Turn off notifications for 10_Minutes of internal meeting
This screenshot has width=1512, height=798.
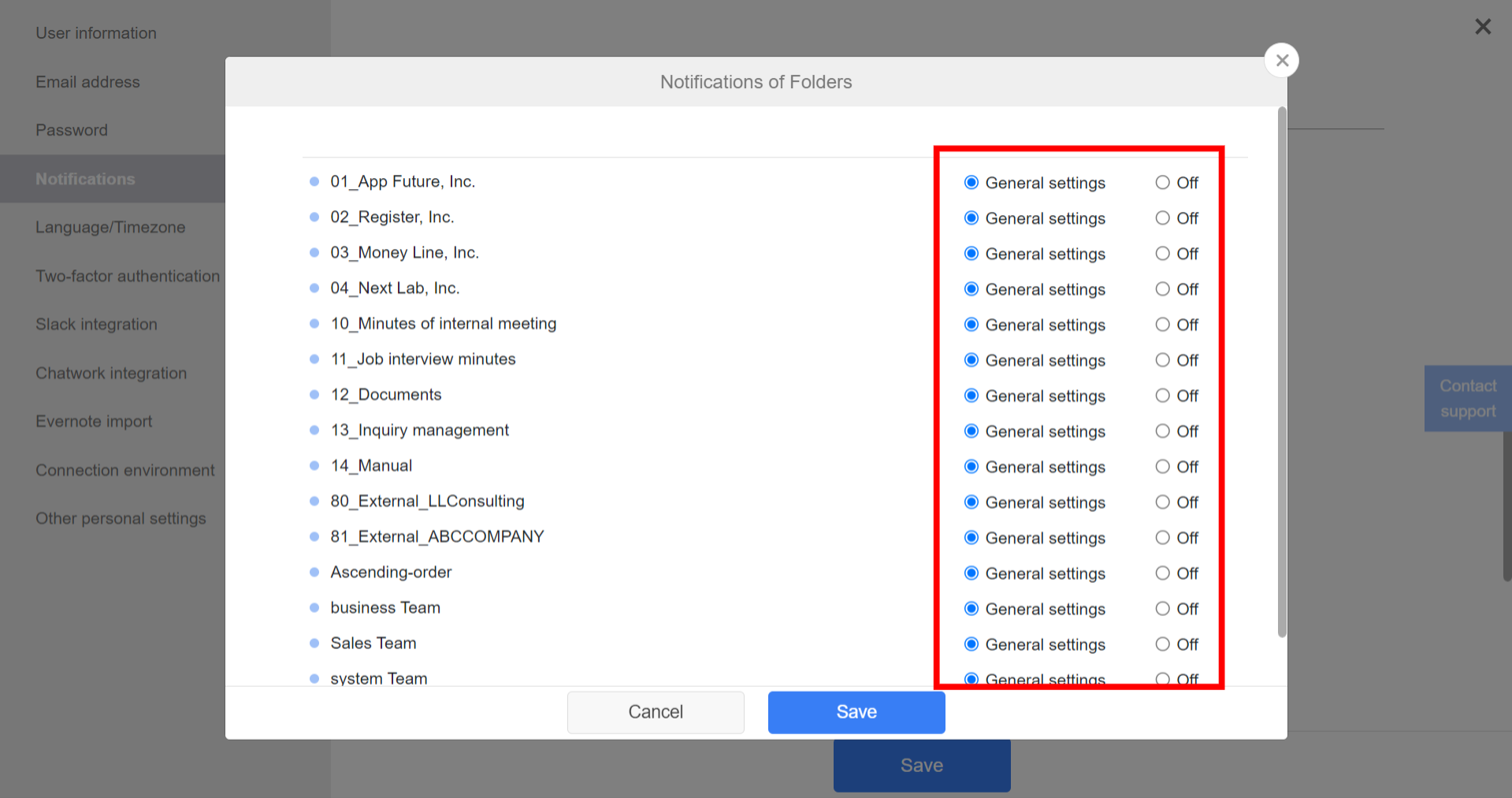(x=1162, y=325)
